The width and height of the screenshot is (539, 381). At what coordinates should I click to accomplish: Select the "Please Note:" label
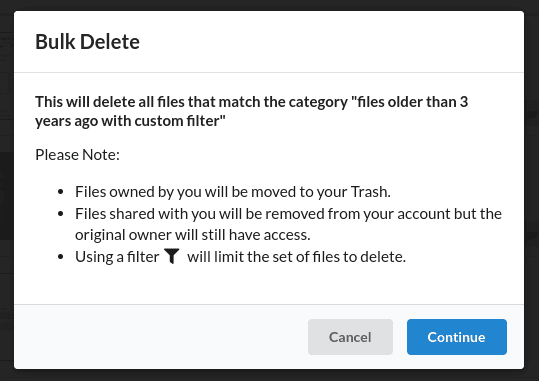pos(77,155)
